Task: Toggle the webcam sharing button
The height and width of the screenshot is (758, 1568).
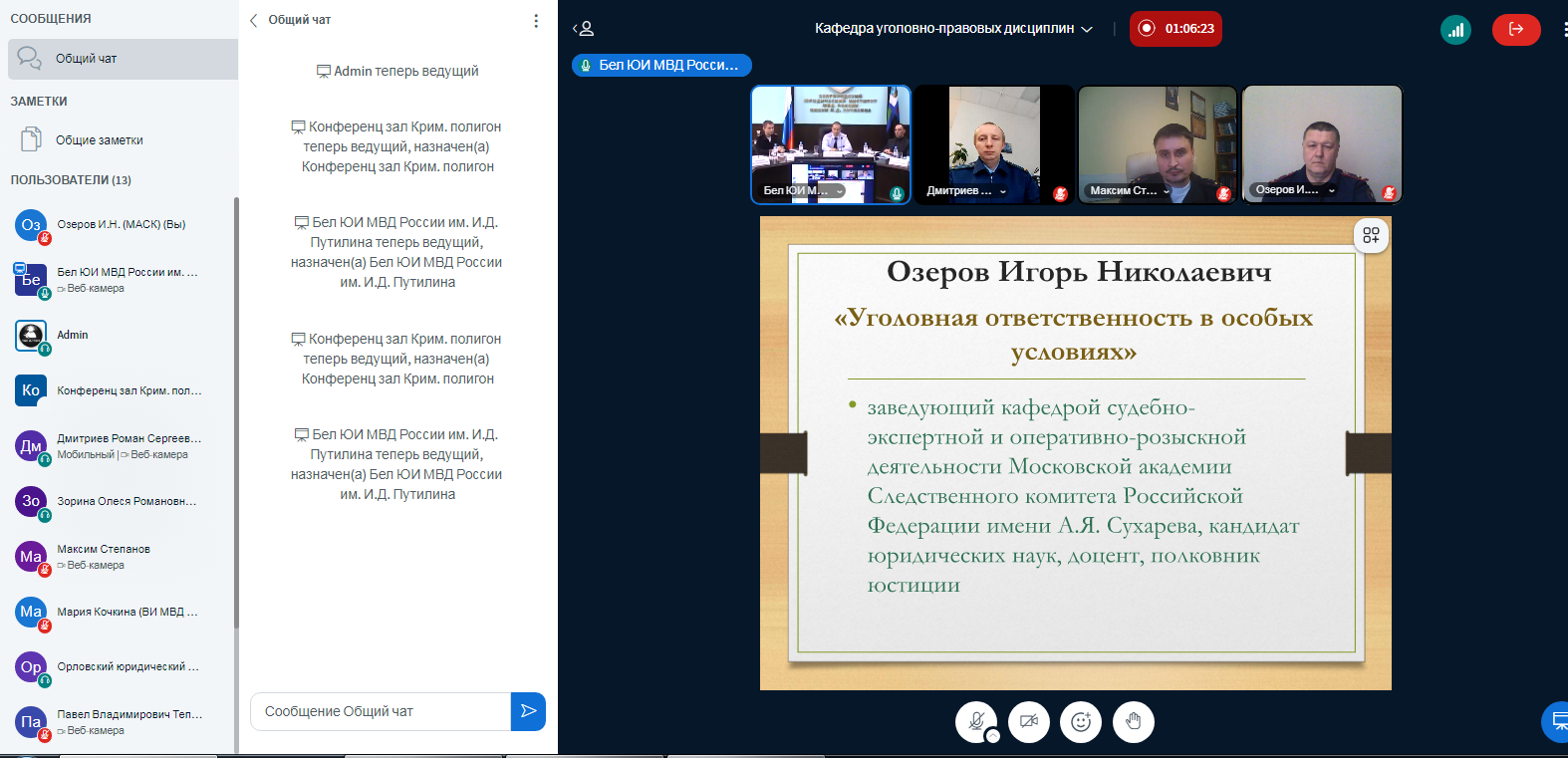Action: 1029,722
